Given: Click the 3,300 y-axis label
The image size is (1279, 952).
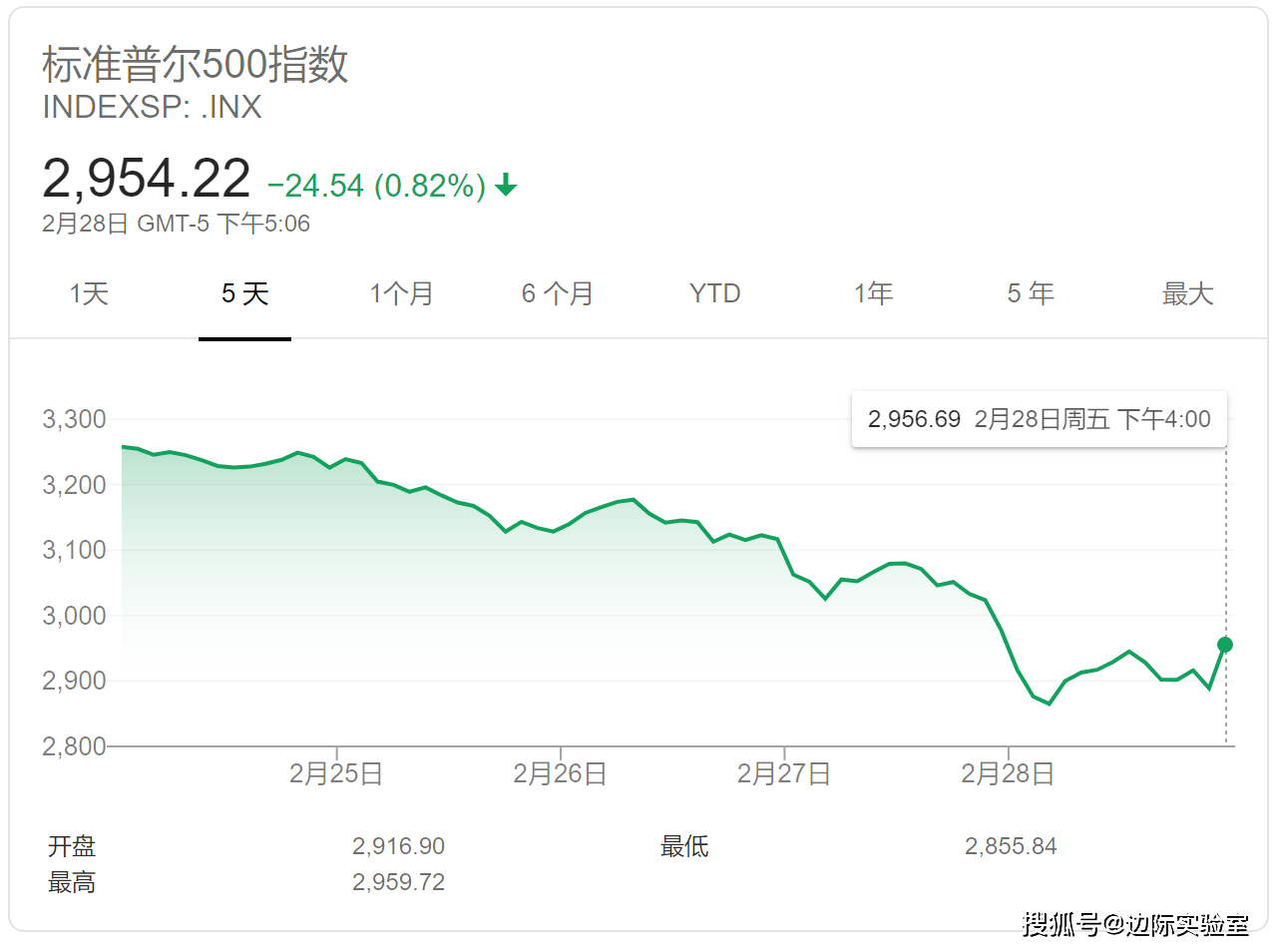Looking at the screenshot, I should pos(74,419).
